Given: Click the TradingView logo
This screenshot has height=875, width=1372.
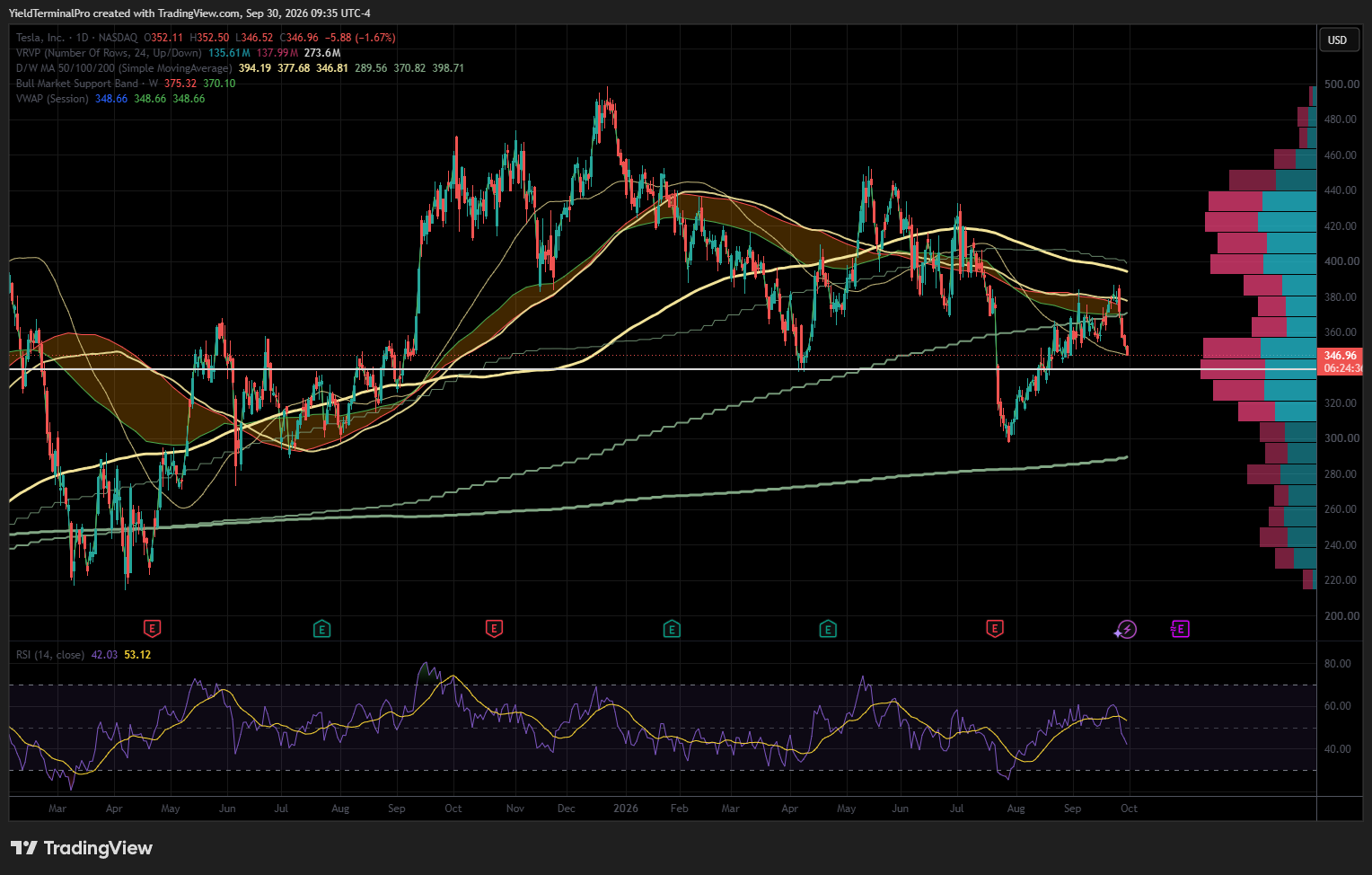Looking at the screenshot, I should [x=82, y=848].
